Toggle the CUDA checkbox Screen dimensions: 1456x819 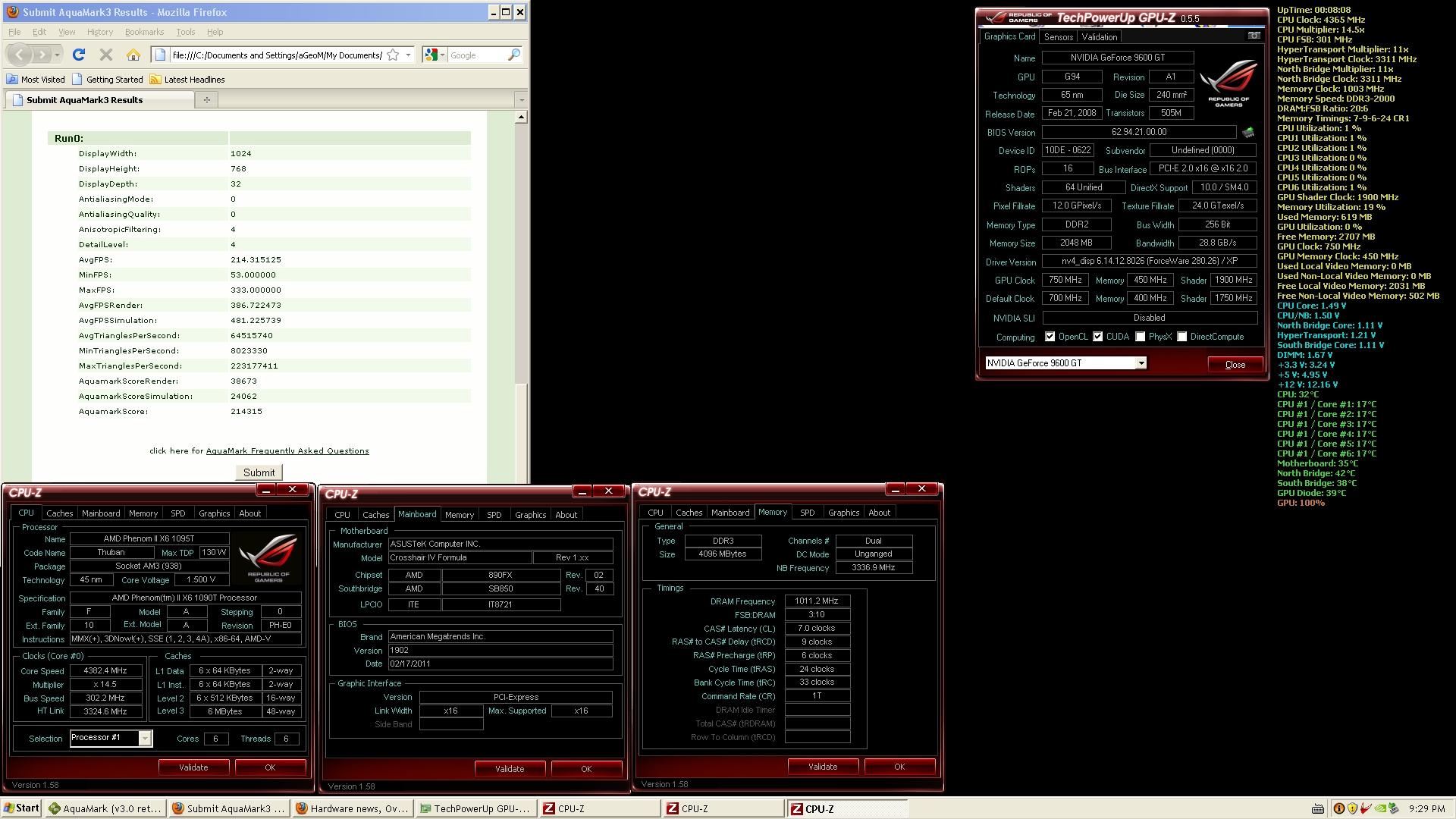[1097, 337]
